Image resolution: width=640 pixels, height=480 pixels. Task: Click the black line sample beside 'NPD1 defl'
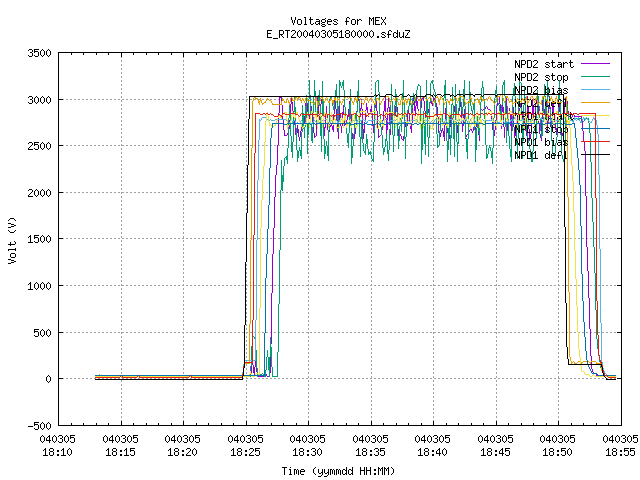click(596, 155)
